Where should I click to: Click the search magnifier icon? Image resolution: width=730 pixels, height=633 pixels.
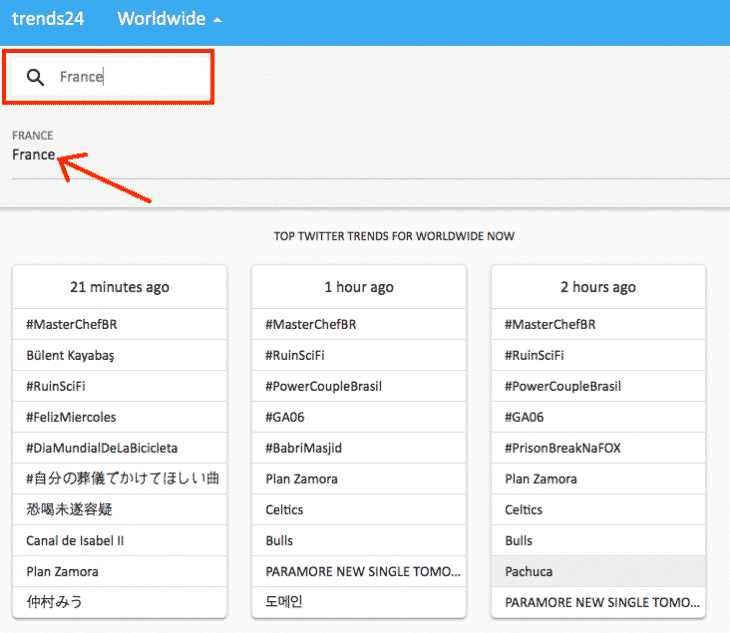[35, 77]
